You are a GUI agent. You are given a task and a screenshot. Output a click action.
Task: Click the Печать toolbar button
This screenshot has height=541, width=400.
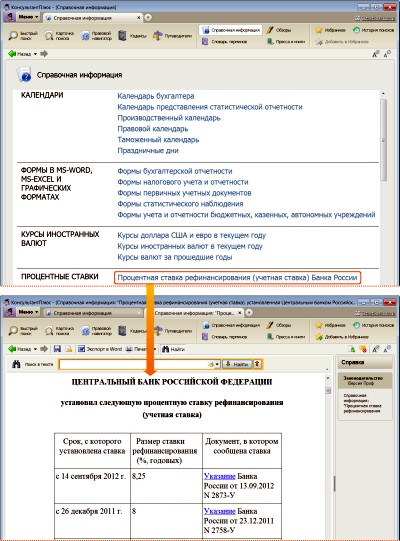(x=138, y=349)
